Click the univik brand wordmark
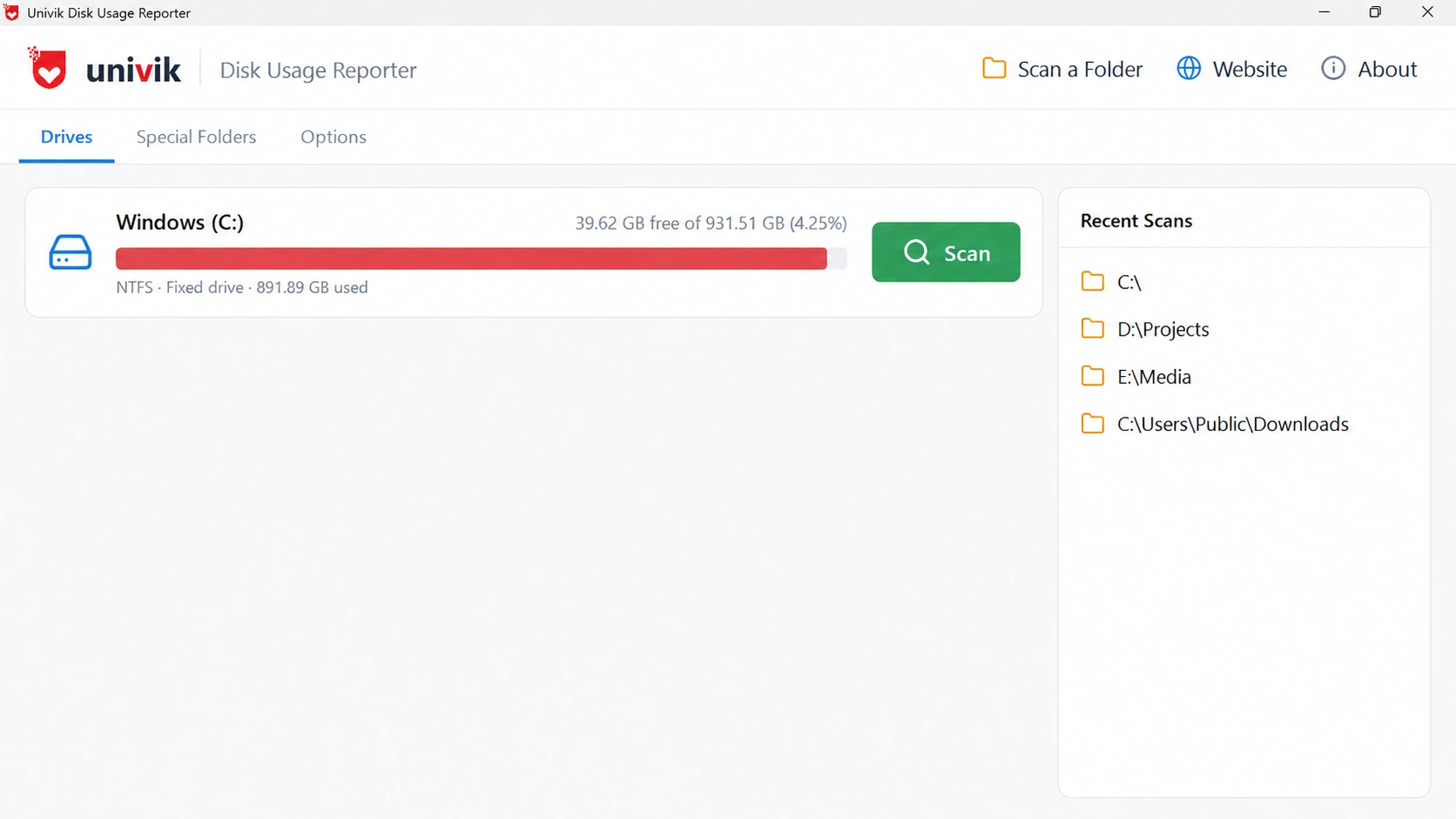Image resolution: width=1456 pixels, height=819 pixels. click(x=133, y=70)
